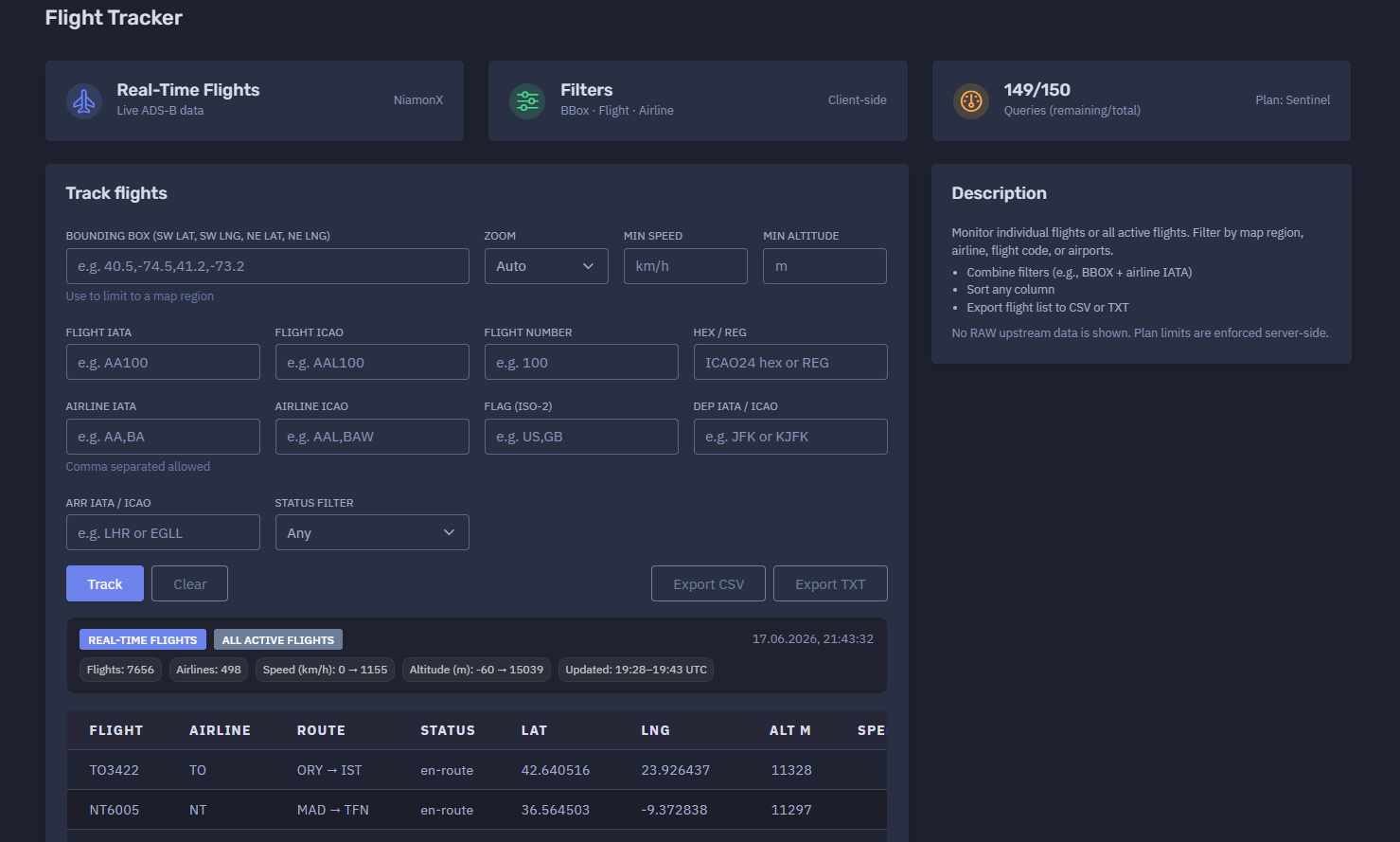Export the flight list via Export TXT
The width and height of the screenshot is (1400, 842).
coord(830,583)
